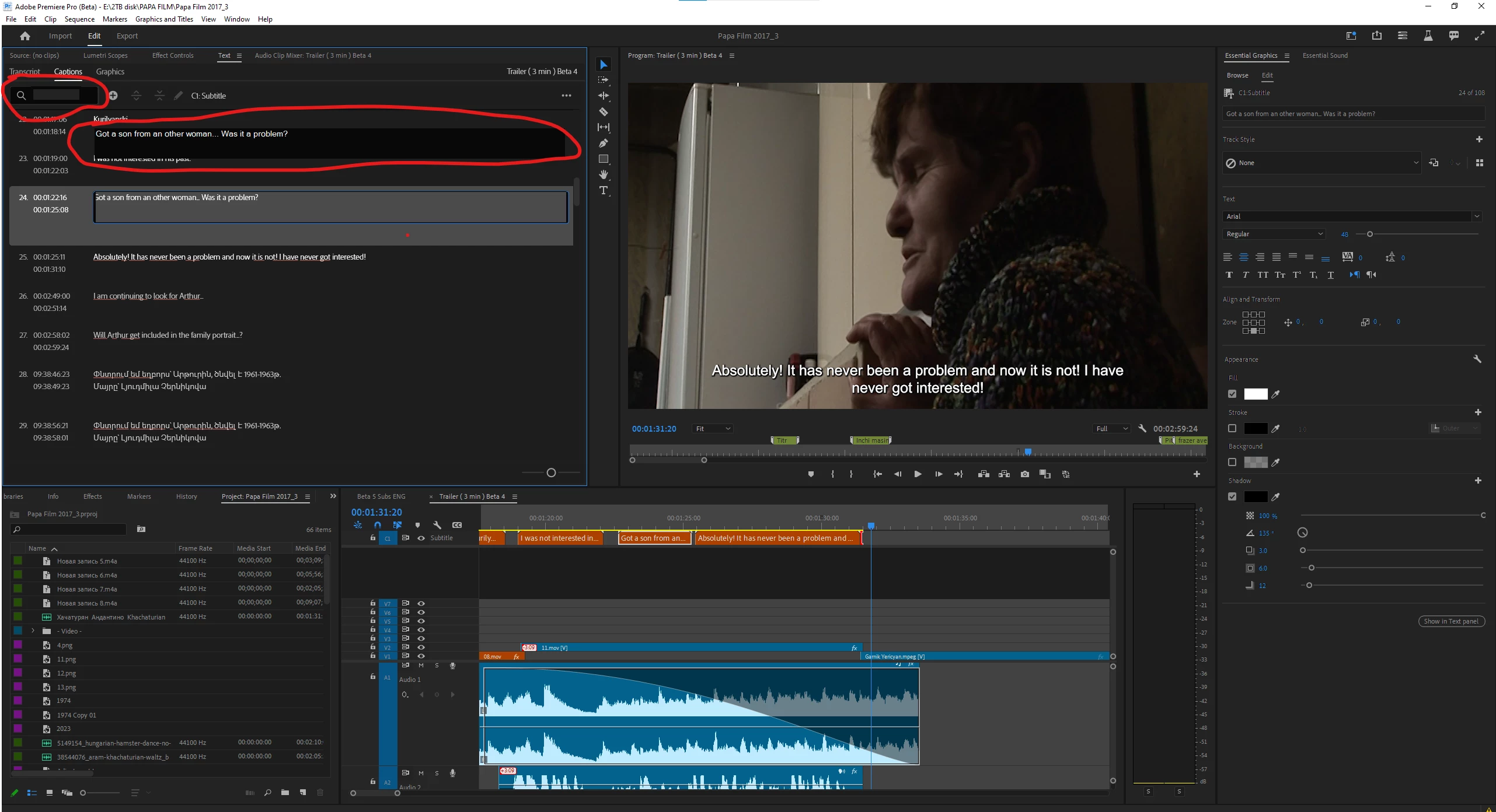Click the Home icon
This screenshot has height=812, width=1496.
(25, 36)
